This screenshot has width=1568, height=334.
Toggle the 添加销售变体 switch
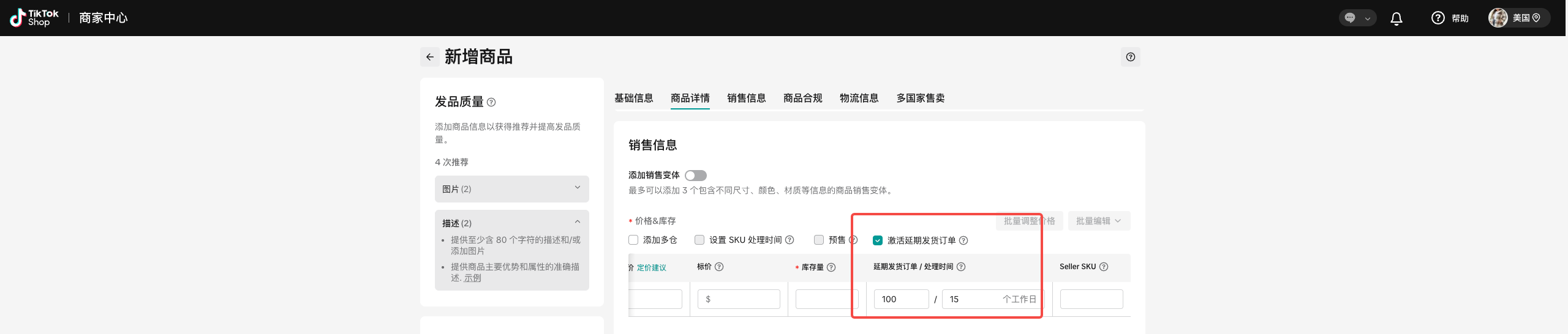696,176
